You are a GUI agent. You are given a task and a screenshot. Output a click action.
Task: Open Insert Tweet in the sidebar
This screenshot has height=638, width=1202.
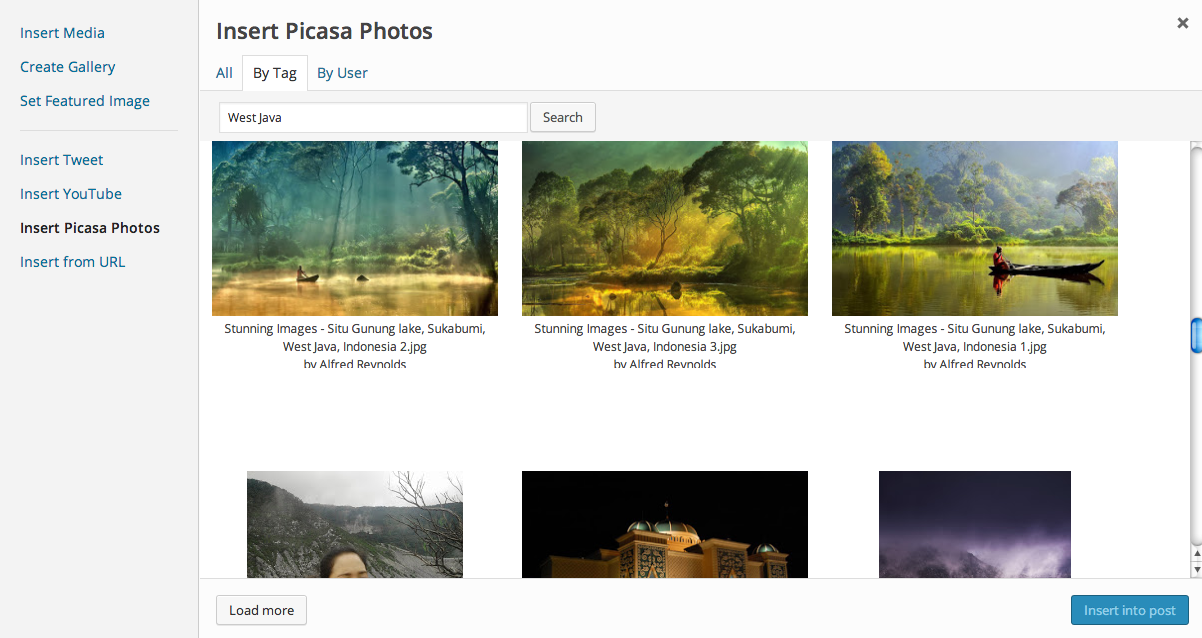[x=61, y=160]
